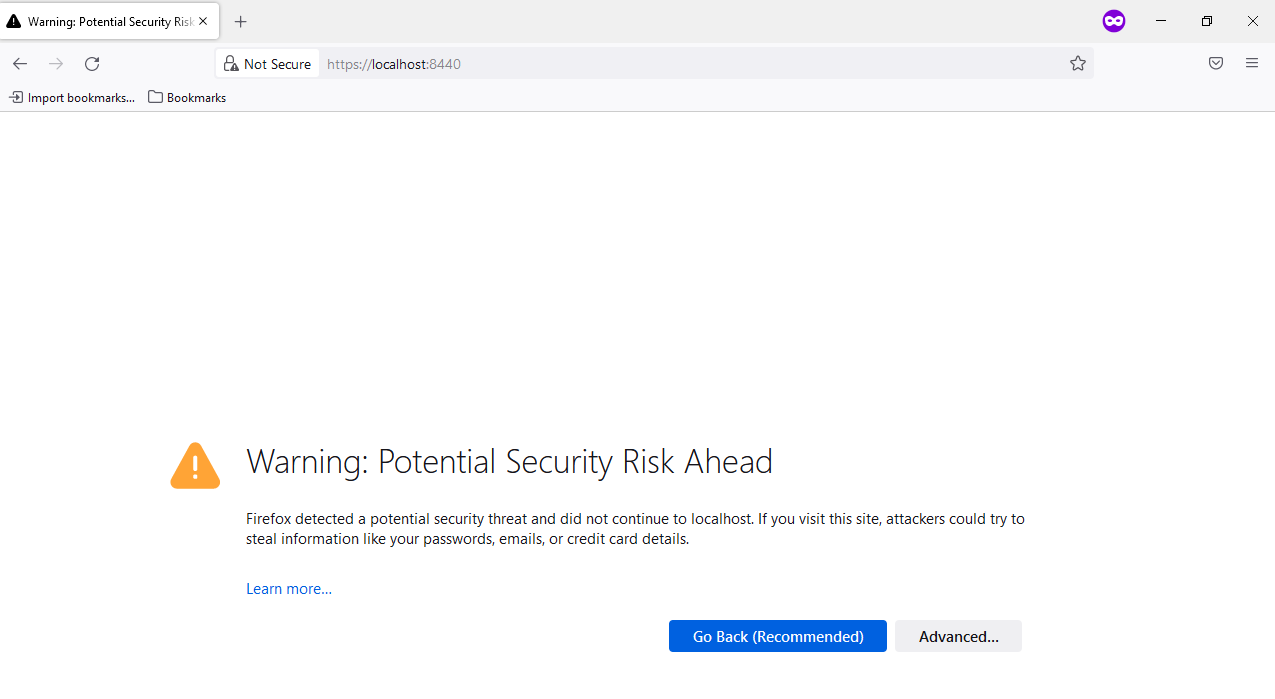Click the Not Secure lock icon
Image resolution: width=1275 pixels, height=699 pixels.
point(231,64)
